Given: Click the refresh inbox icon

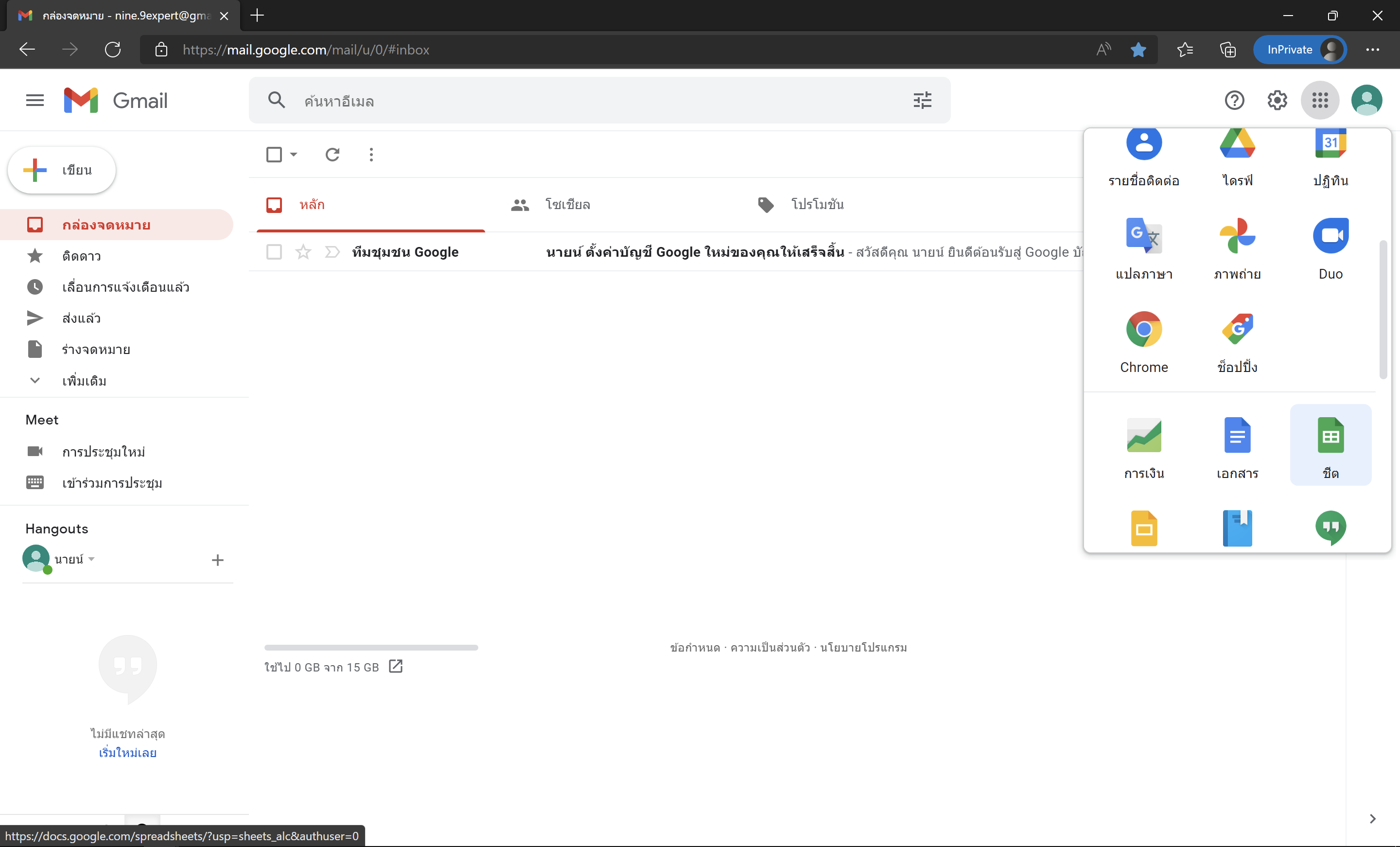Looking at the screenshot, I should tap(332, 155).
